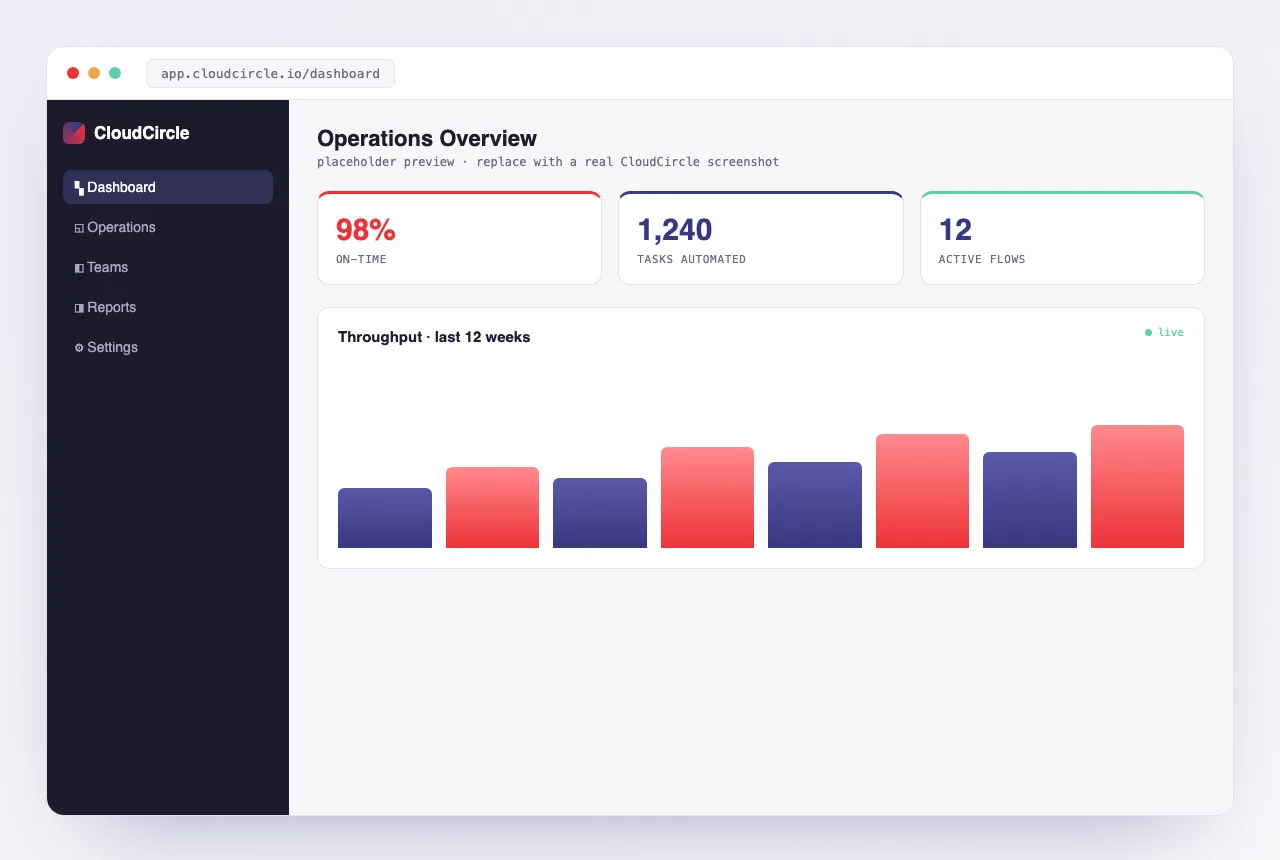This screenshot has height=860, width=1280.
Task: Click the Reports sidebar icon
Action: (x=79, y=308)
